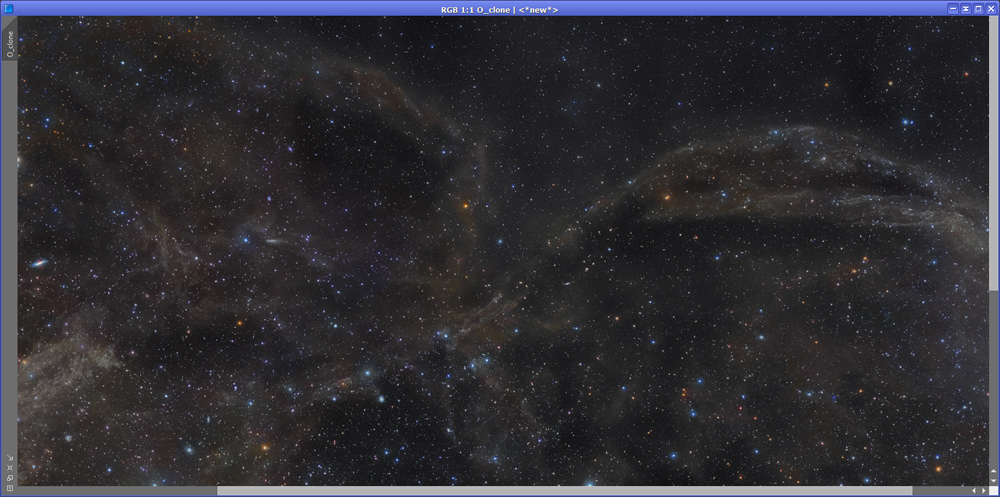Viewport: 1000px width, 497px height.
Task: Click the horizontal scrollbar left arrow
Action: pyautogui.click(x=975, y=491)
